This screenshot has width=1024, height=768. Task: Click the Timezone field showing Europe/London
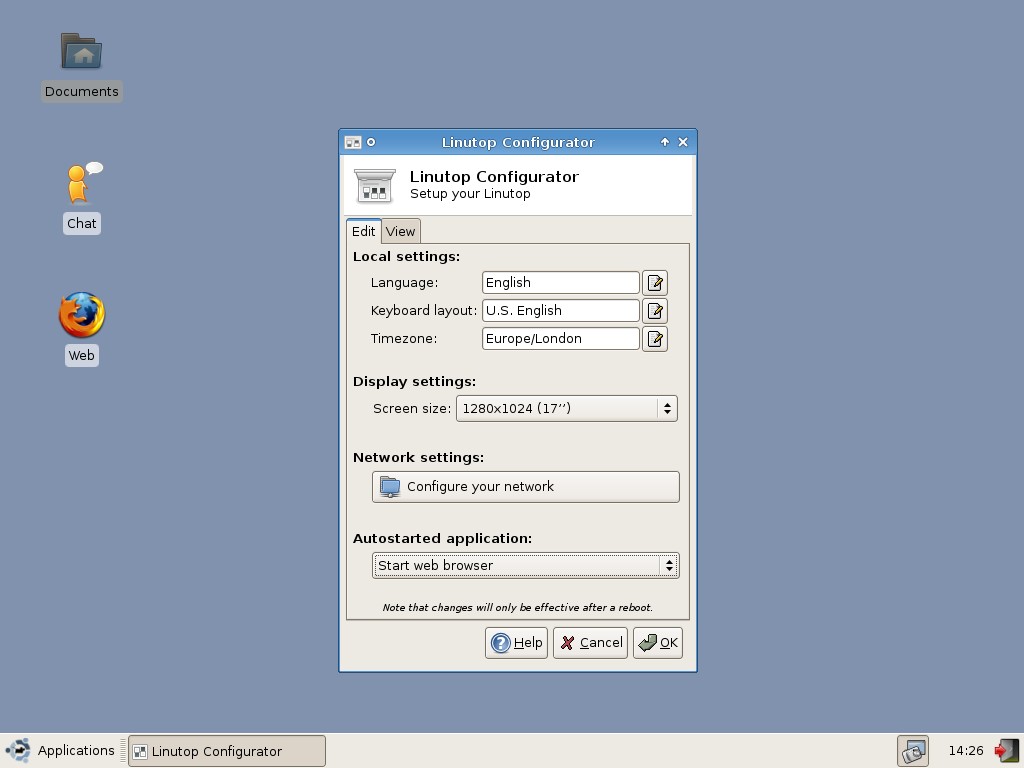560,339
